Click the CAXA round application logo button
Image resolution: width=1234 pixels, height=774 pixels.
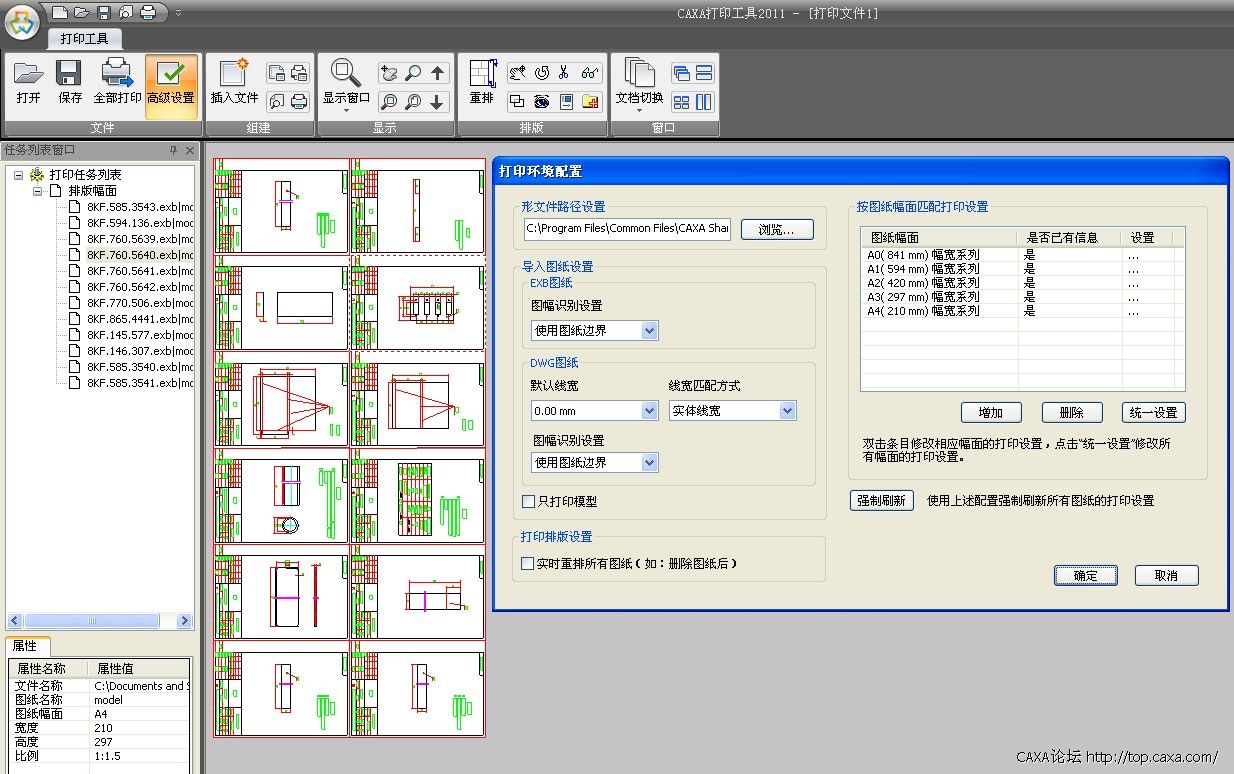pos(22,21)
